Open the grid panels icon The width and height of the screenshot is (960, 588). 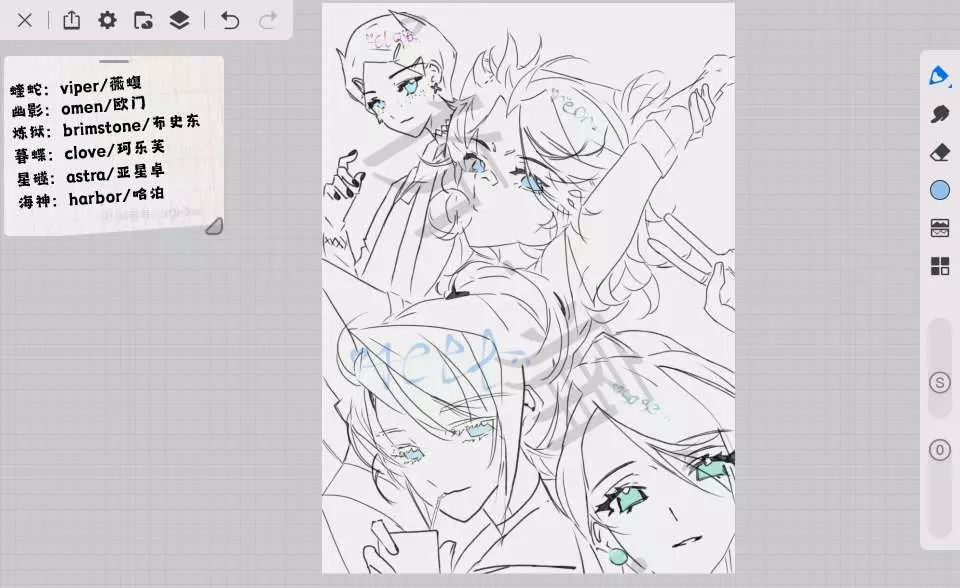939,266
